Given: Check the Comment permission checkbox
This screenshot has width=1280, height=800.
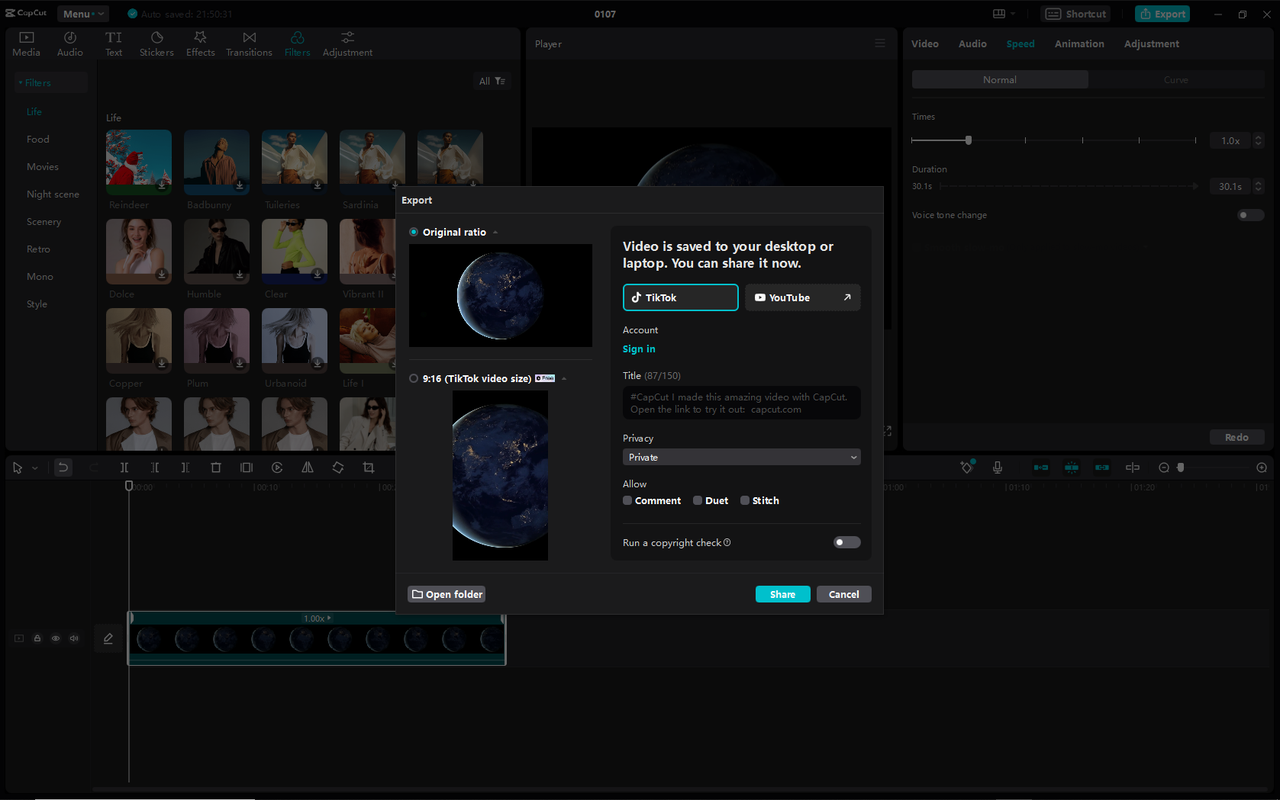Looking at the screenshot, I should tap(628, 500).
